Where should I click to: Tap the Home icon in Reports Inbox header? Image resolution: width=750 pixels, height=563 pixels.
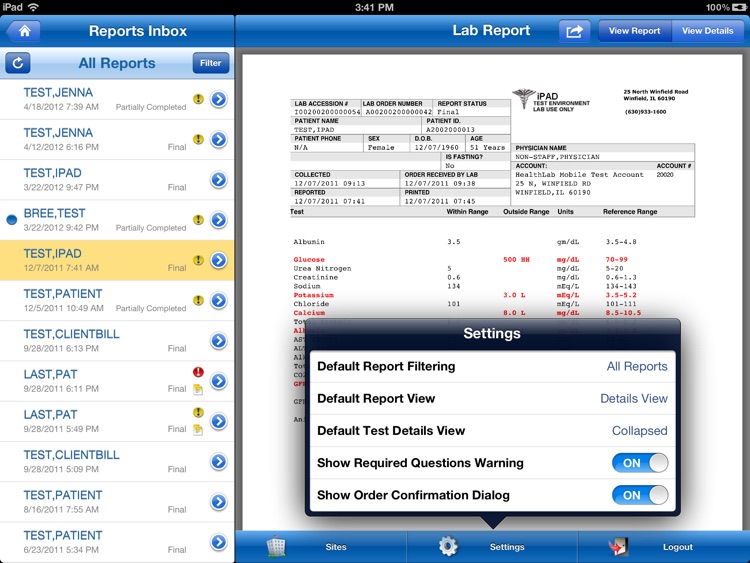(x=23, y=31)
